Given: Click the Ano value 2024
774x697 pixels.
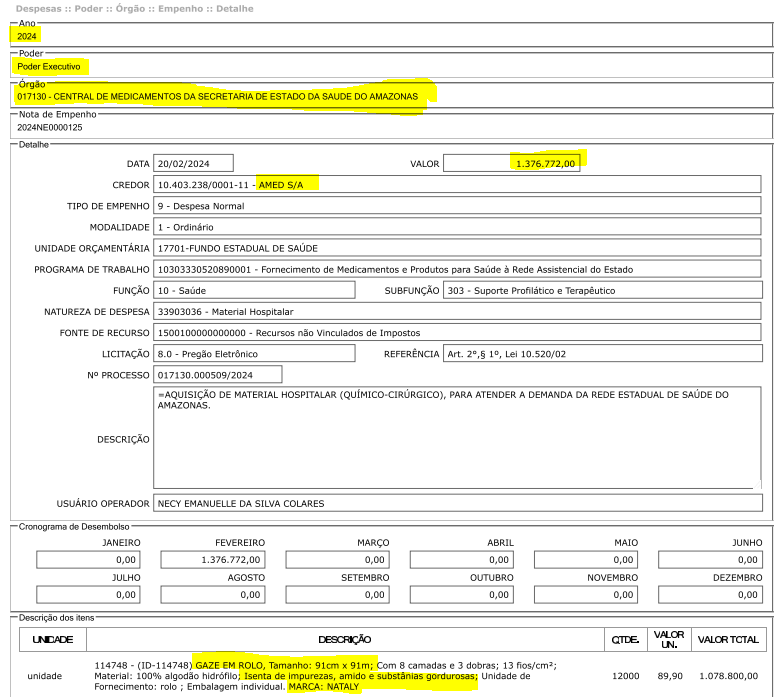Looking at the screenshot, I should point(27,36).
